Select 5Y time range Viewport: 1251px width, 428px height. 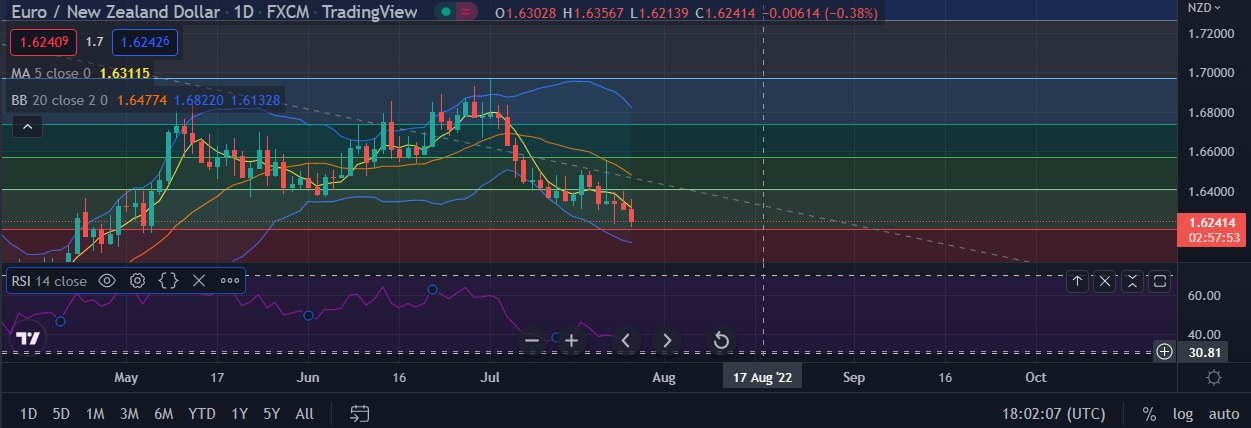(270, 413)
